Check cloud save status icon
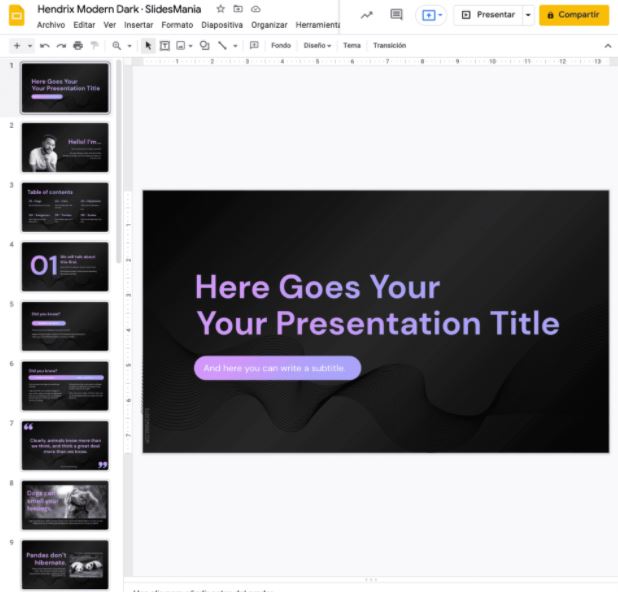Image resolution: width=618 pixels, height=592 pixels. click(x=256, y=9)
